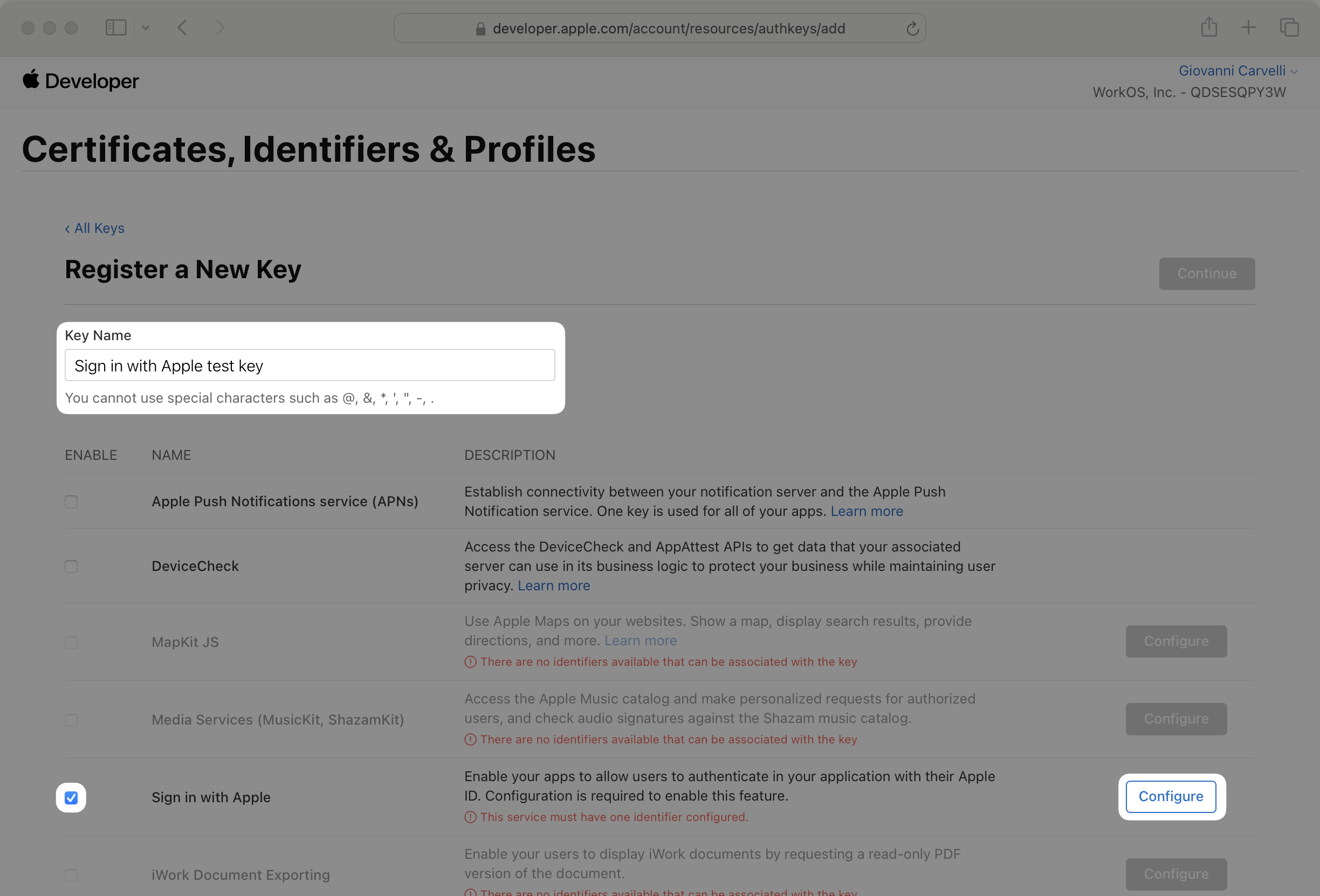Open Learn more link for DeviceCheck

(553, 585)
